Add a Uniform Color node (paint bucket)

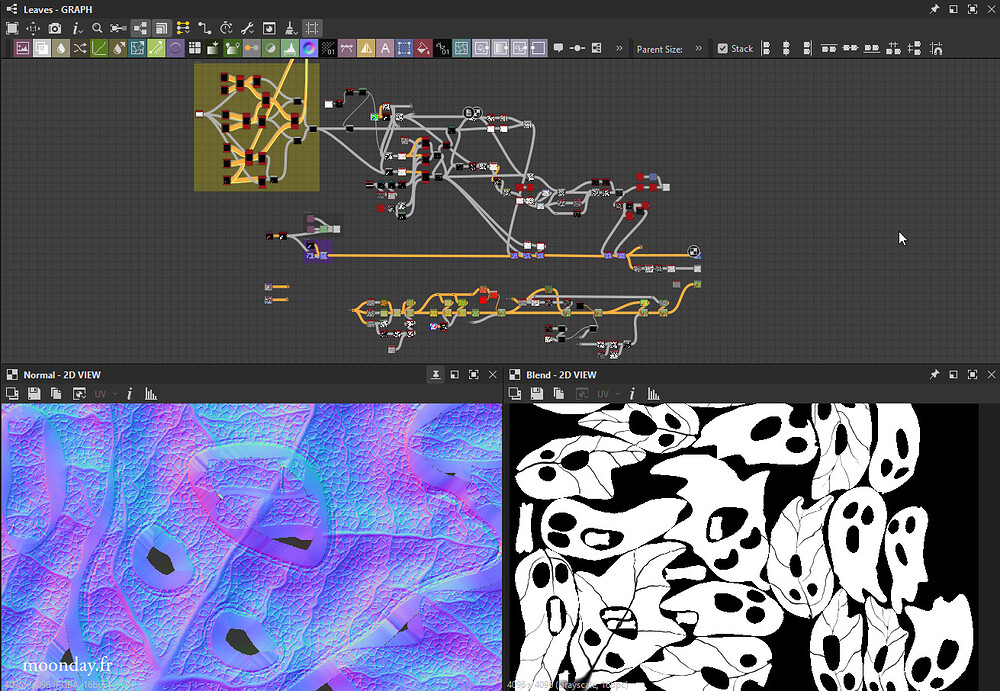tap(423, 48)
